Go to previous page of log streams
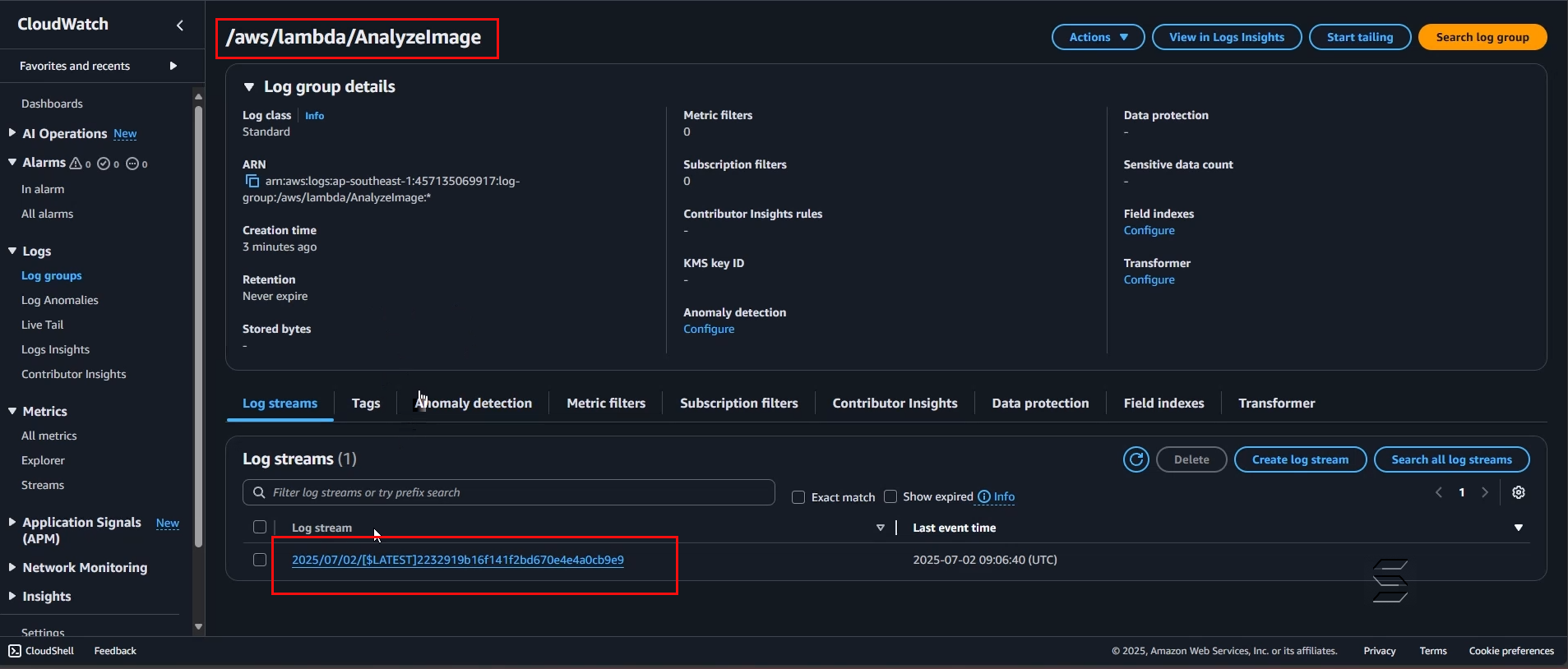The image size is (1568, 669). (1439, 492)
